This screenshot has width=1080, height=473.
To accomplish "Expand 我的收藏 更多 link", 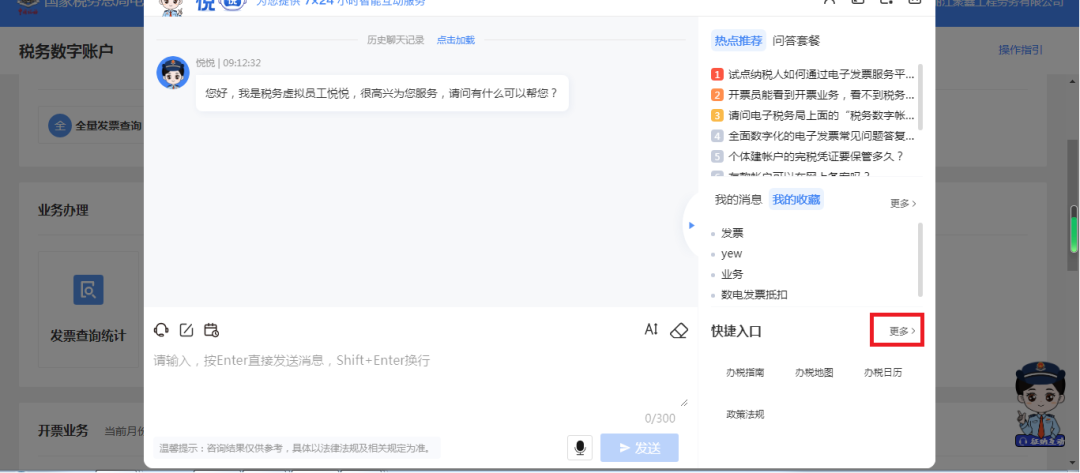I will click(x=903, y=203).
